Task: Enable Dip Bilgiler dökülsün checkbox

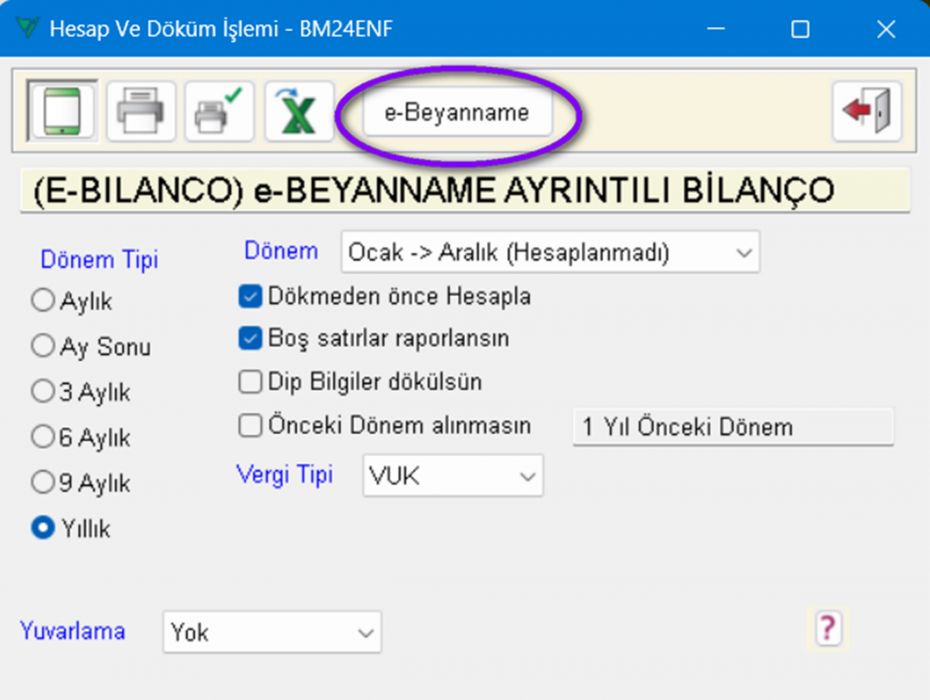Action: coord(250,382)
